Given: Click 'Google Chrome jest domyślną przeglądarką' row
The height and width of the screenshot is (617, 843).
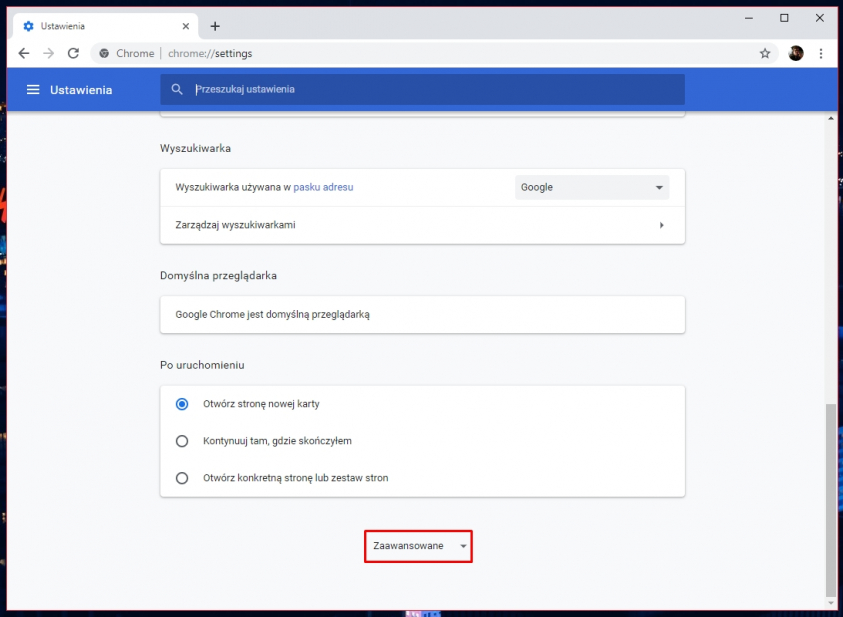Looking at the screenshot, I should 422,314.
